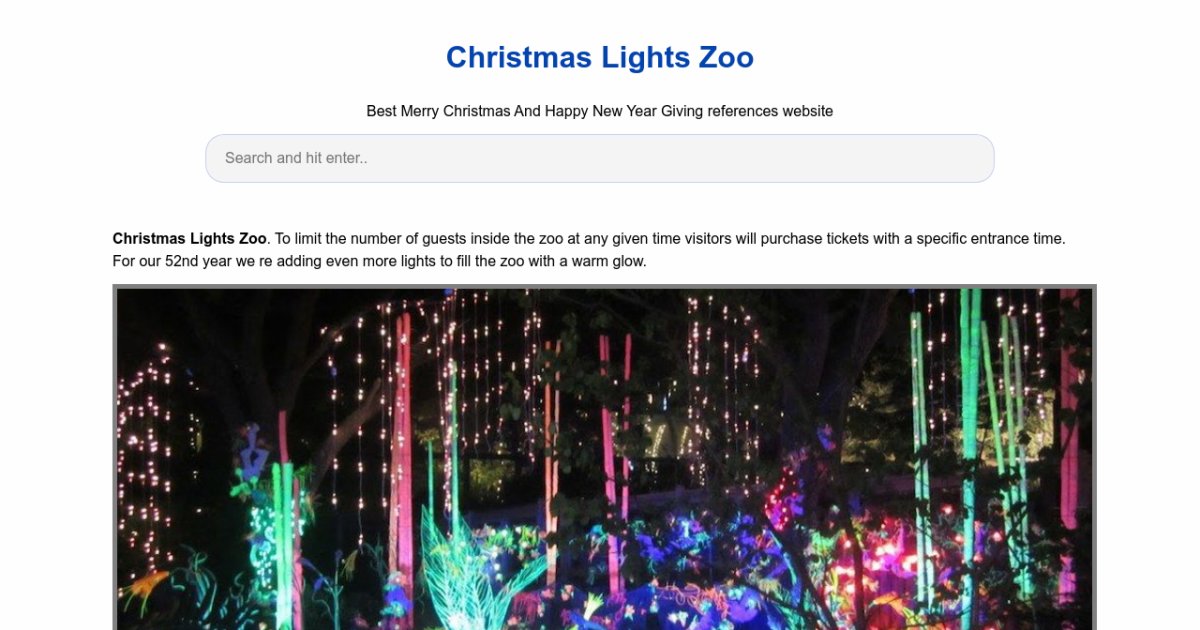1200x630 pixels.
Task: Focus the "Search and hit enter.." field
Action: tap(599, 158)
